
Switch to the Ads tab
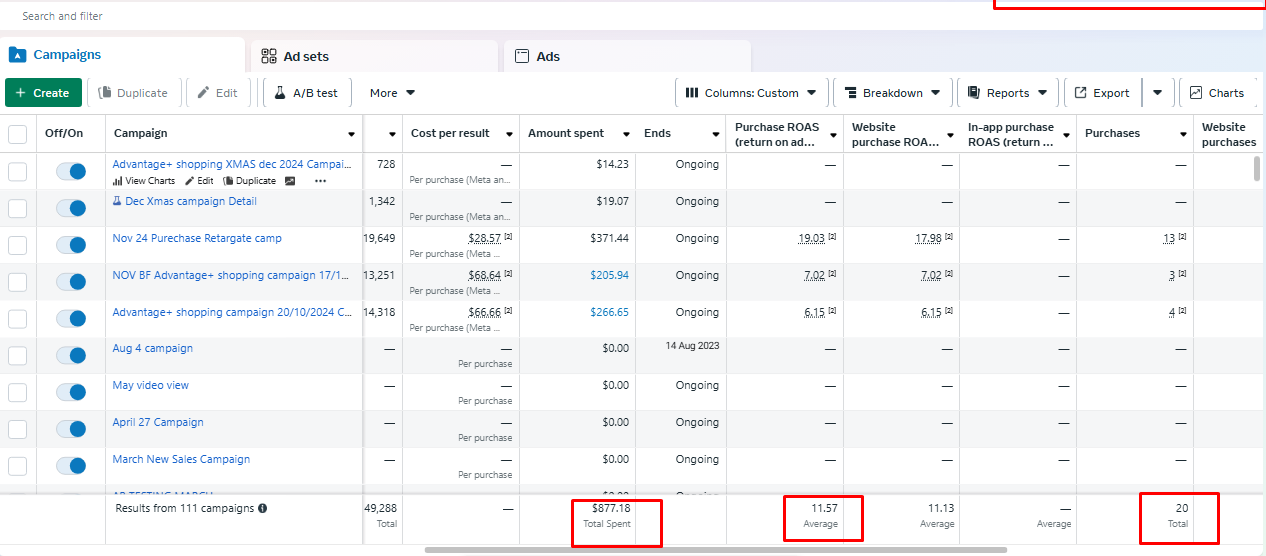coord(627,57)
